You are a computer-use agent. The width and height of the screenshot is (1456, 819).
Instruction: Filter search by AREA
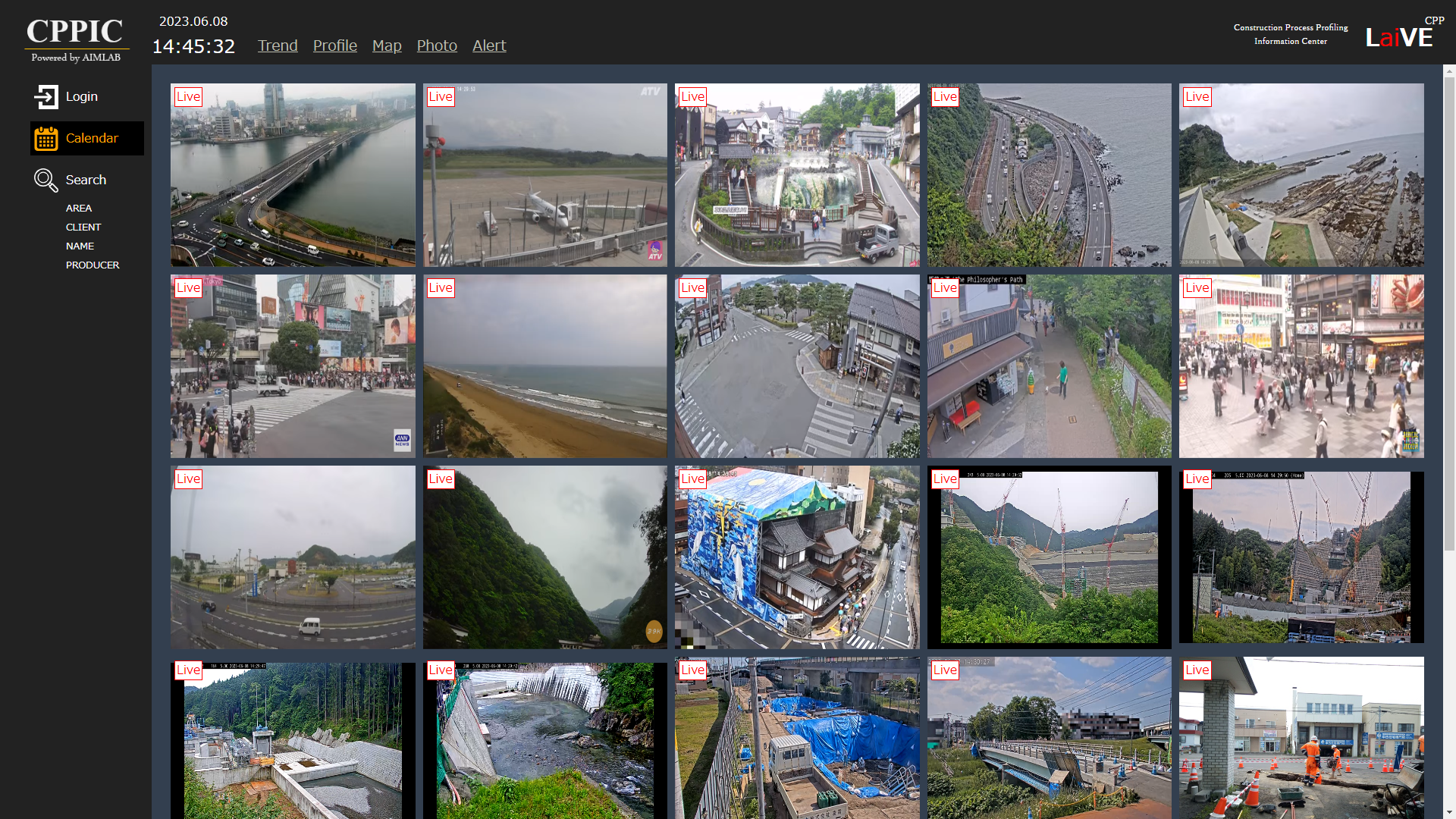79,208
